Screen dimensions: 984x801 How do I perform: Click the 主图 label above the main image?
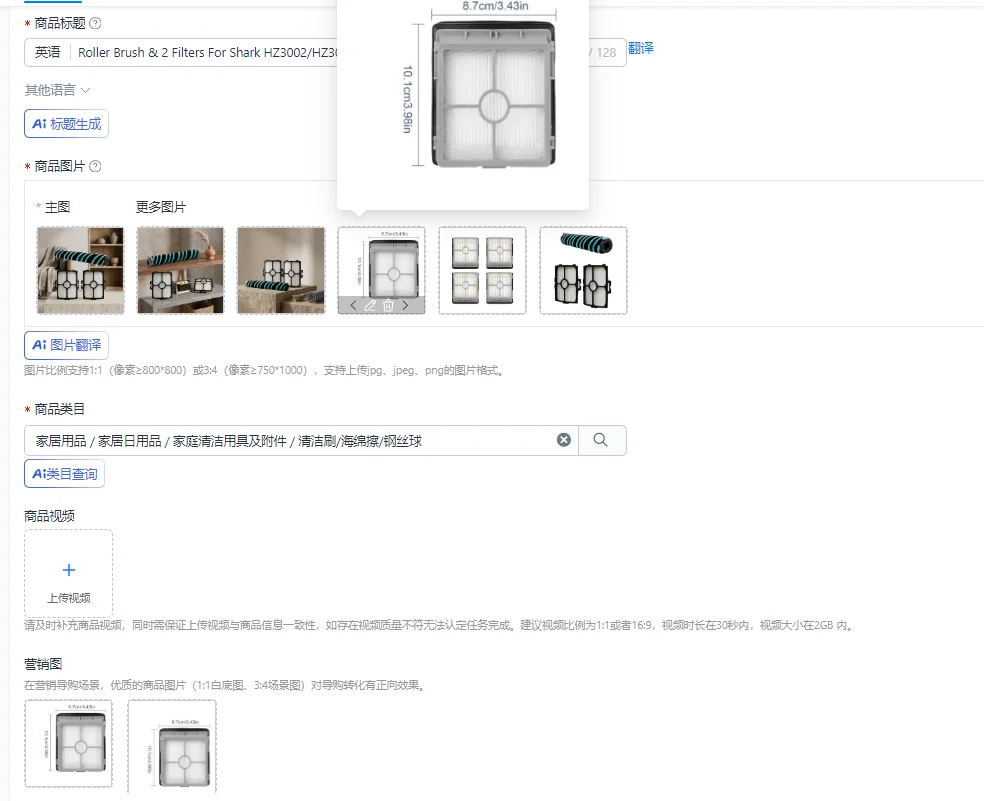[58, 207]
